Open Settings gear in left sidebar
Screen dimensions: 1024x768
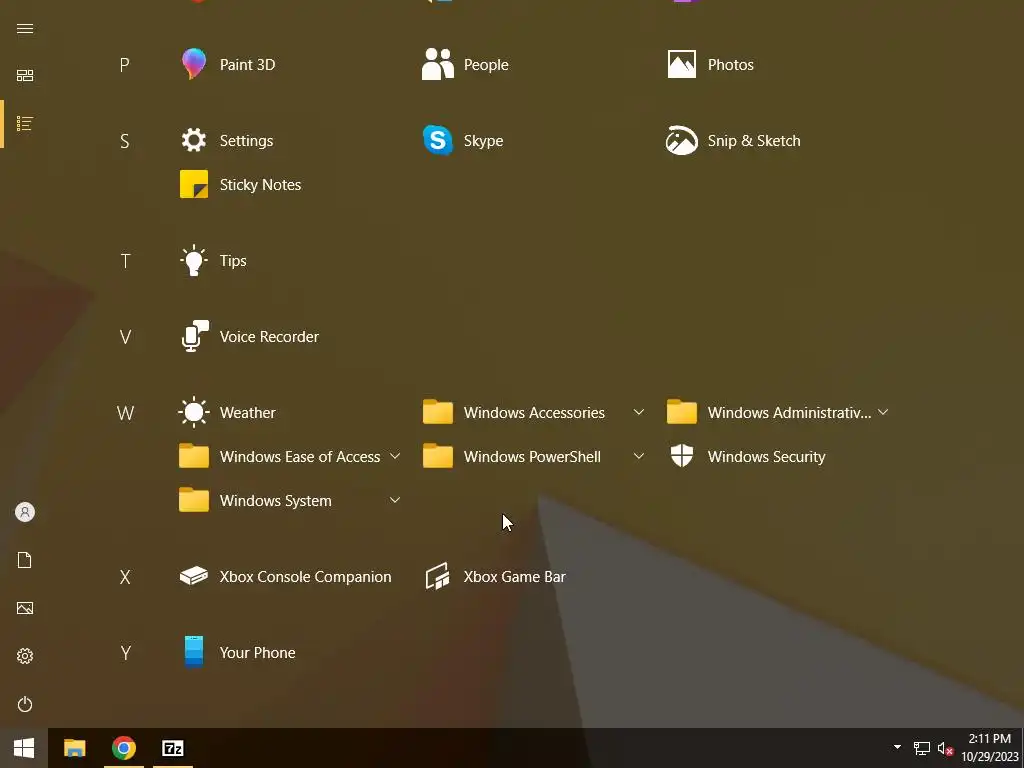click(x=25, y=656)
